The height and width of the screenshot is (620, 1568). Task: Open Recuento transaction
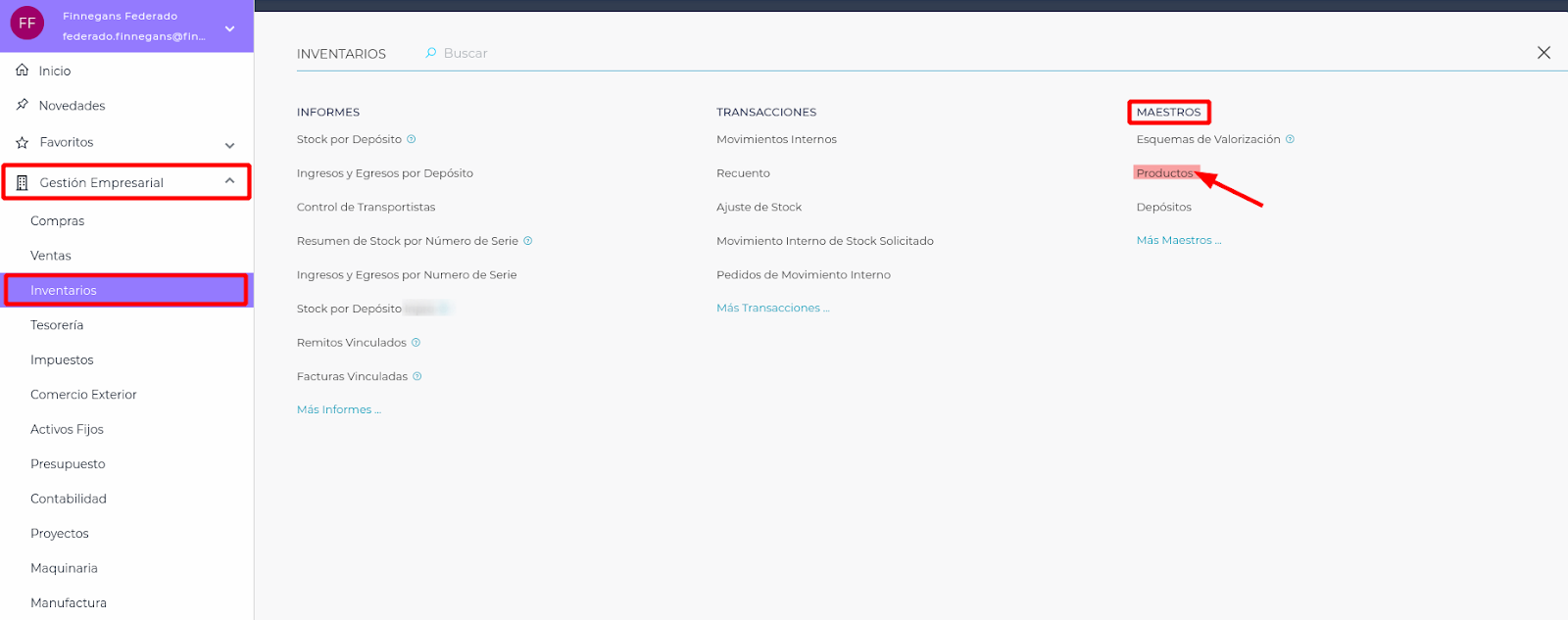point(743,173)
